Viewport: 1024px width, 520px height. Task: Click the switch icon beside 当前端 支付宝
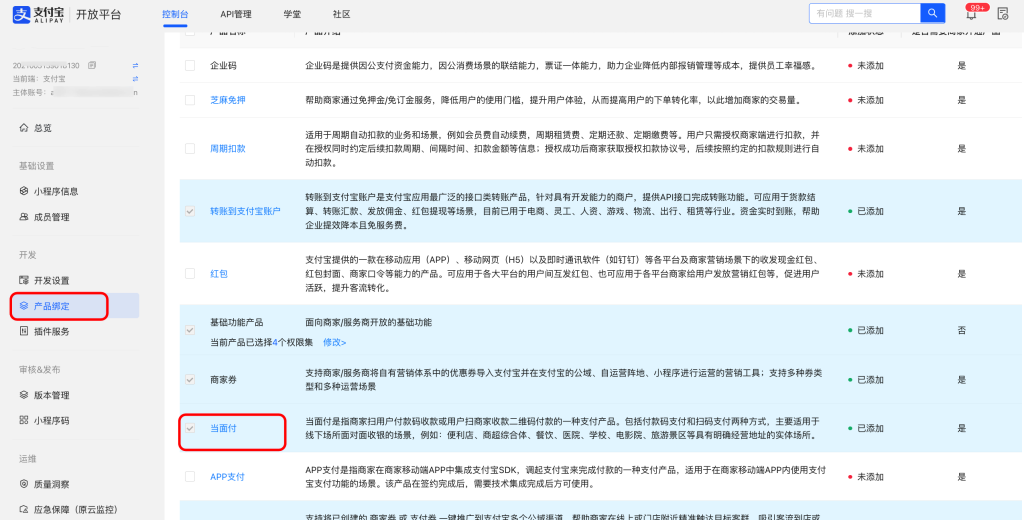pyautogui.click(x=135, y=78)
